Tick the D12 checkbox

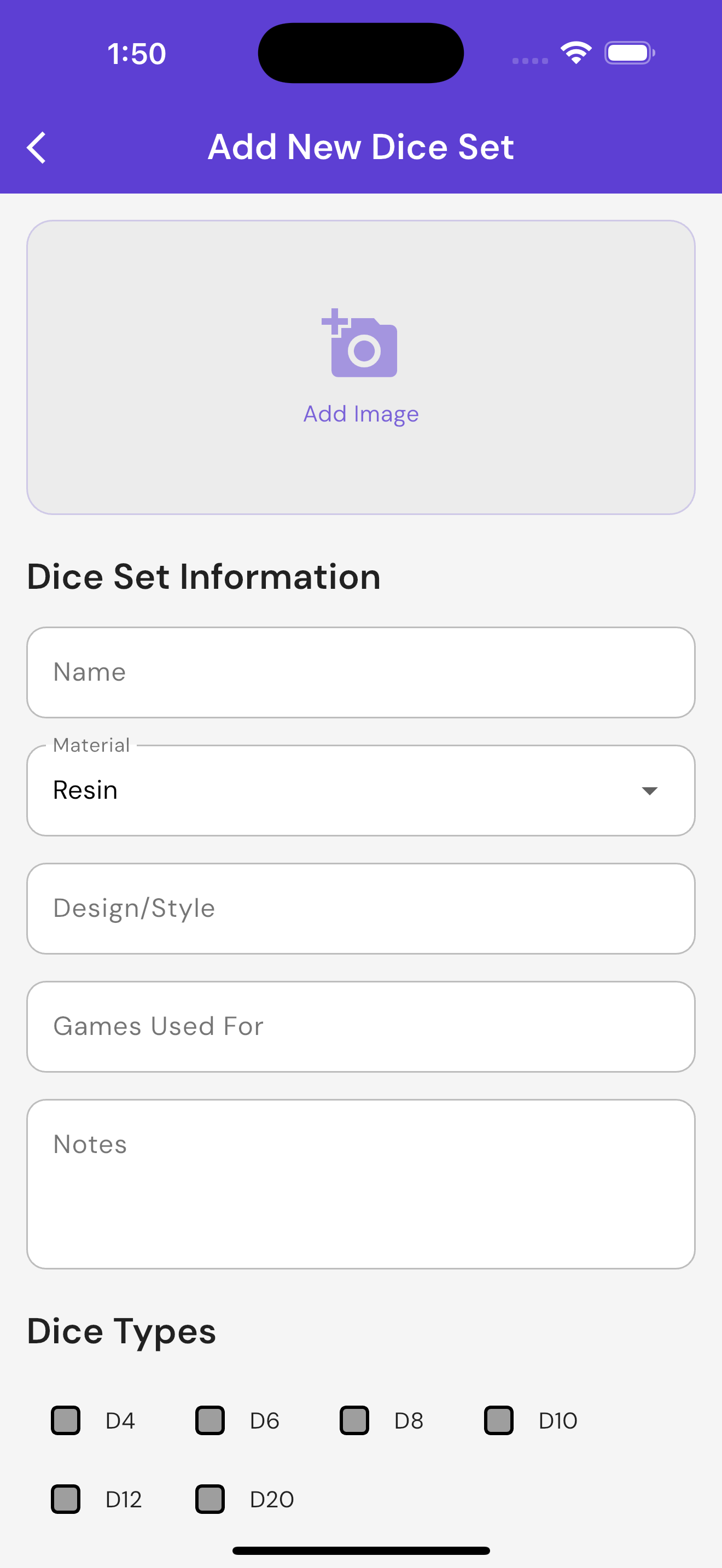66,1499
